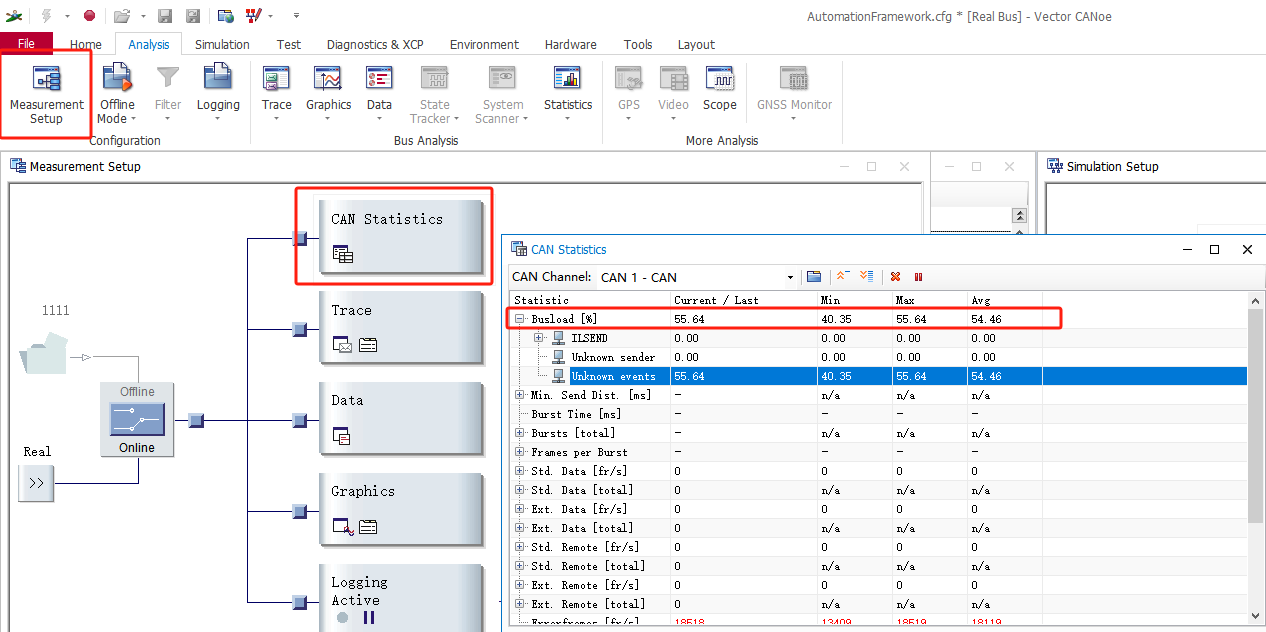This screenshot has height=632, width=1266.
Task: Click the CANoe application logo icon
Action: point(14,16)
